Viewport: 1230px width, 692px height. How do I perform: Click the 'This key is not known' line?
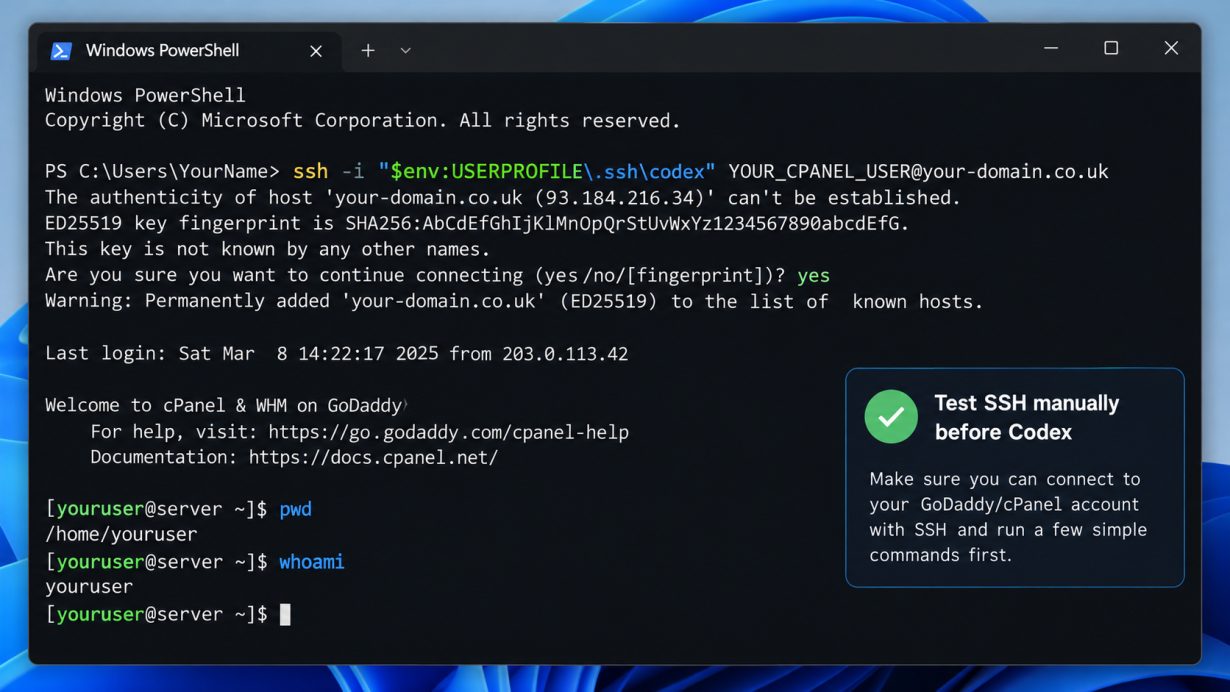[268, 249]
